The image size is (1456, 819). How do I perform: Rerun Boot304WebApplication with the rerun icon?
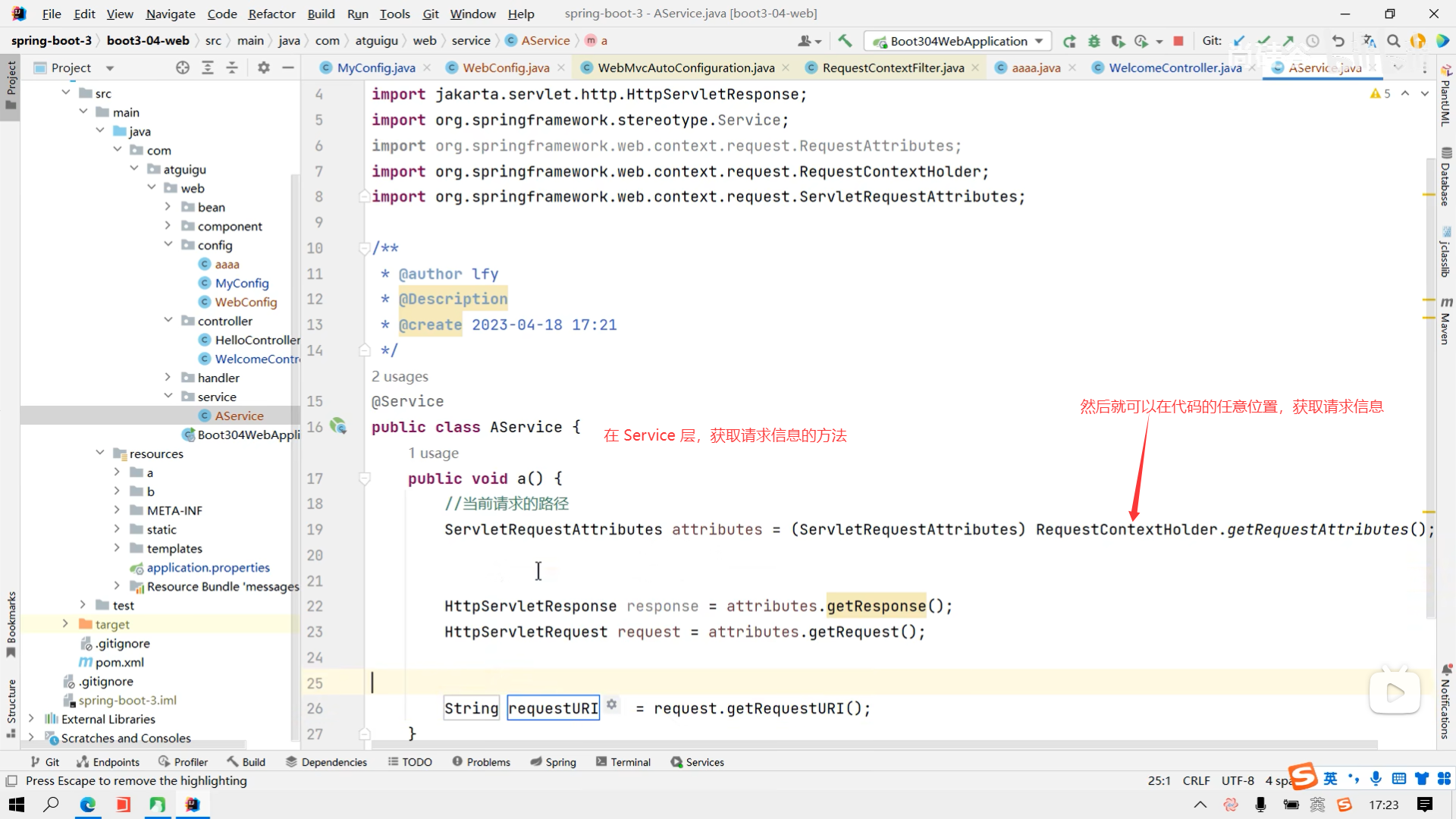point(1069,41)
